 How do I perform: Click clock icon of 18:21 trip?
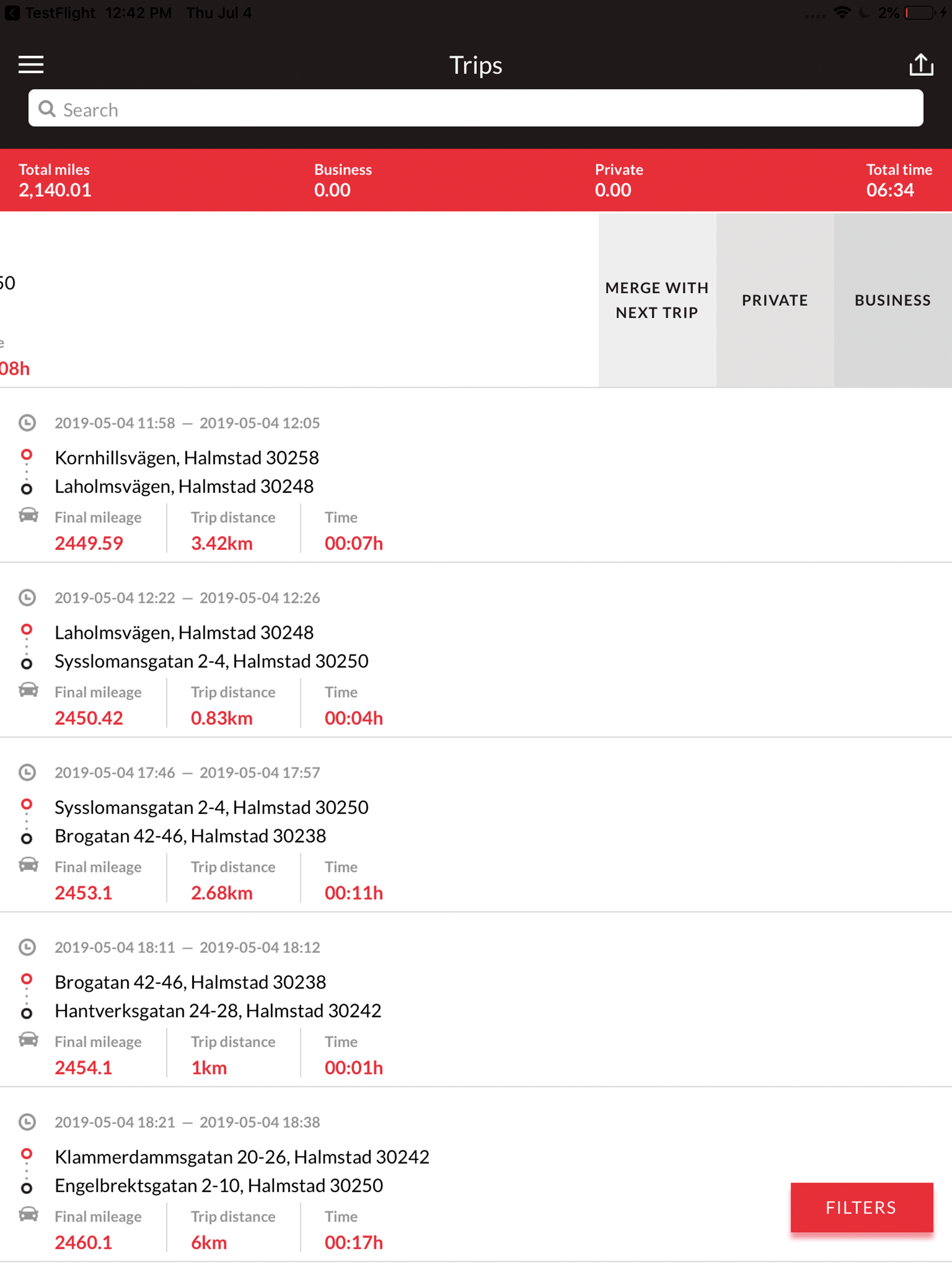coord(27,1122)
